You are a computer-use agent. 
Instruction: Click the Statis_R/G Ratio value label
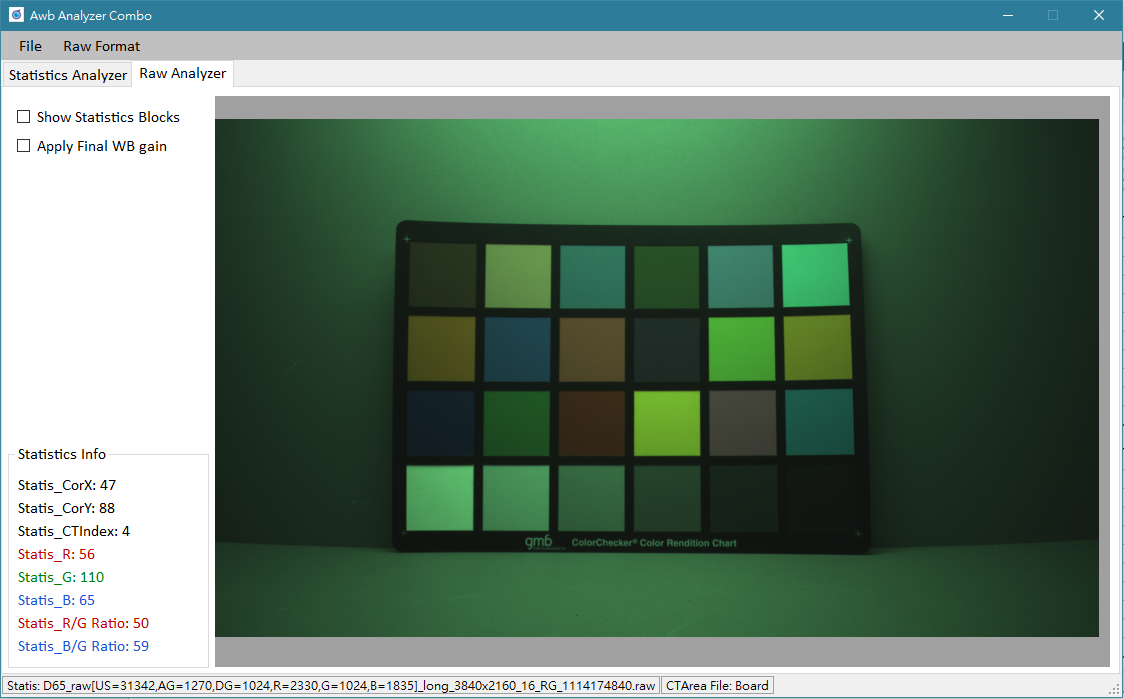pos(83,623)
